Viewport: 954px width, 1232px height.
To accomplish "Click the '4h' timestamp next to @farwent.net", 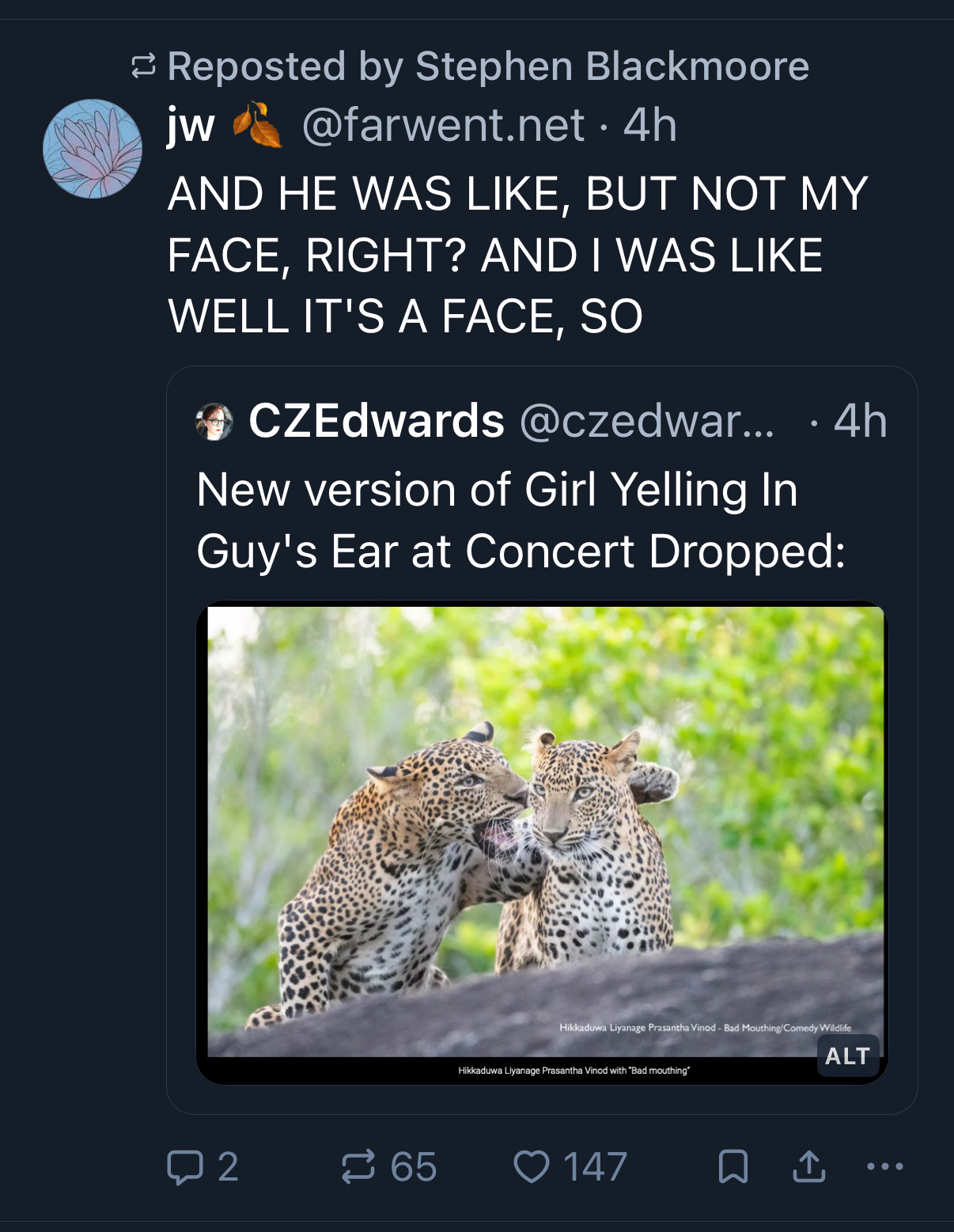I will coord(650,126).
